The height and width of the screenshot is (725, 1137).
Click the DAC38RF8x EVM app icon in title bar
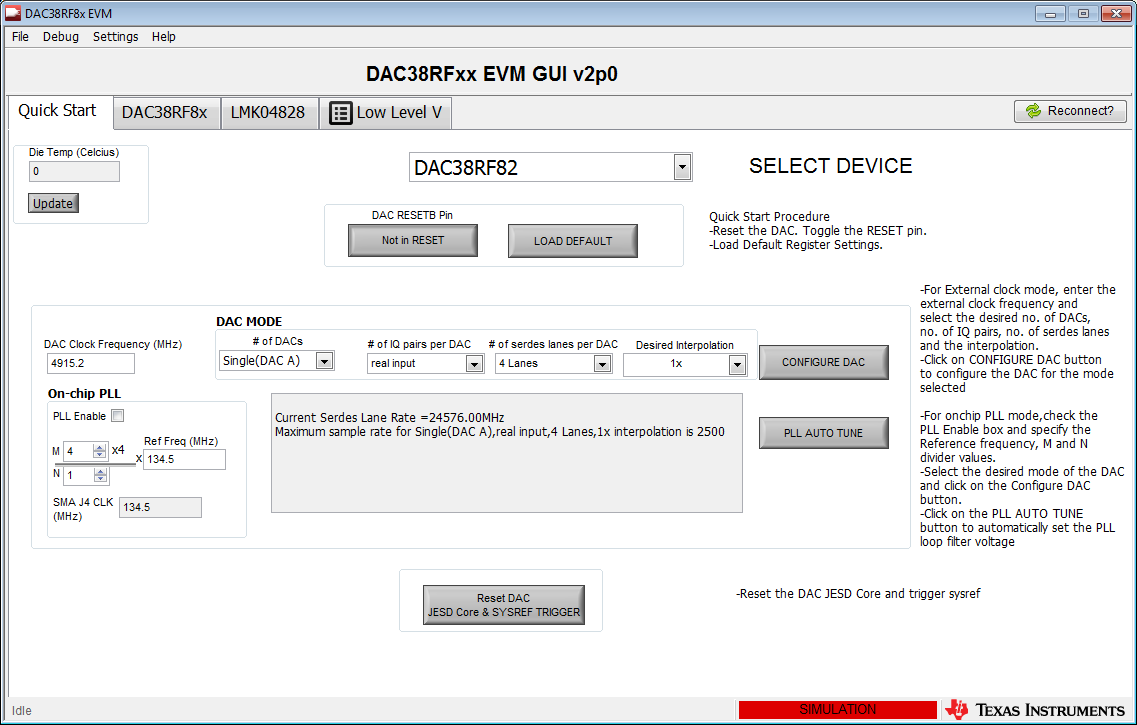click(13, 13)
